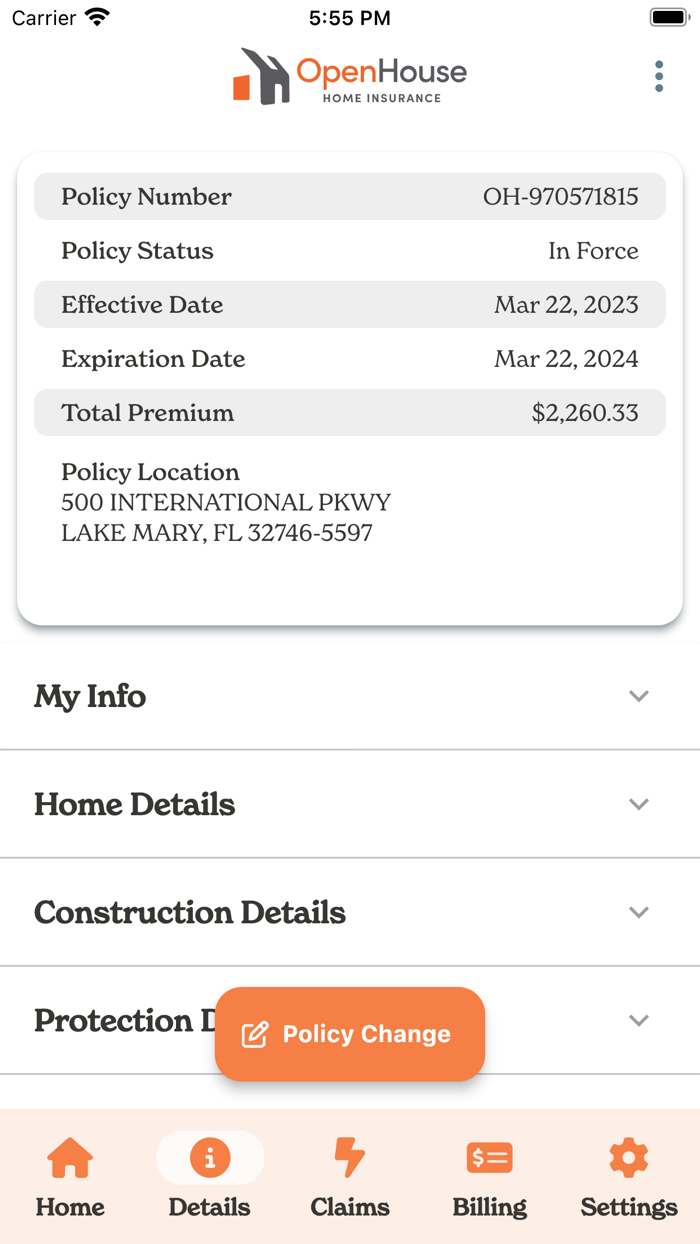
Task: Select the Home icon in bottom navigation
Action: tap(69, 1157)
